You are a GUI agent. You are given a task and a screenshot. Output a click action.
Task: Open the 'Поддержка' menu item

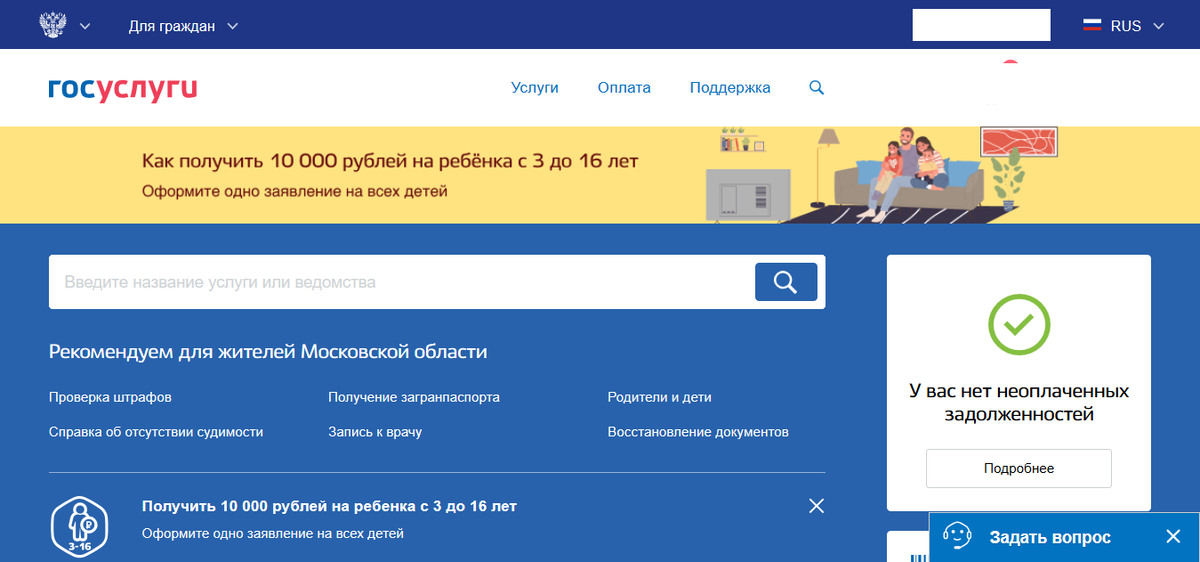click(730, 88)
